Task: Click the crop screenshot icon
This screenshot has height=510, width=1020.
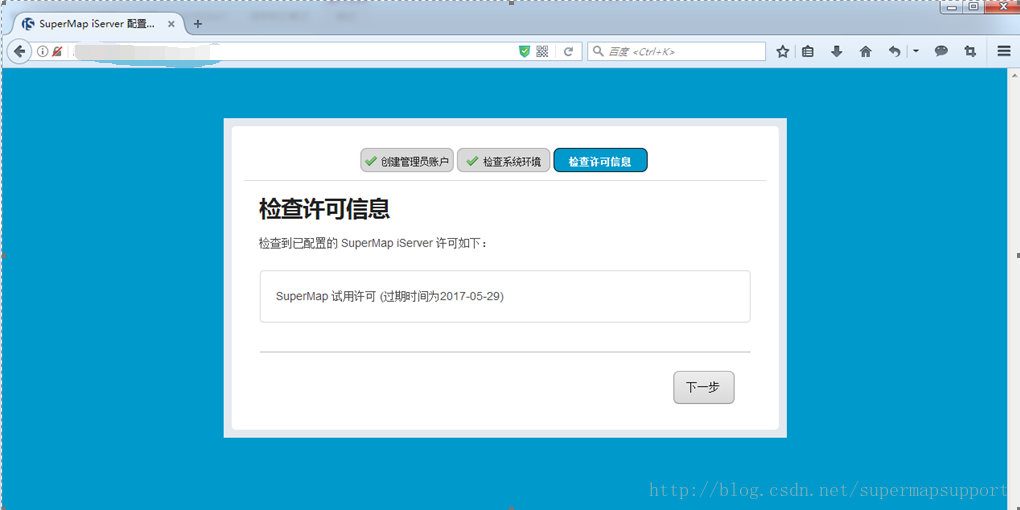Action: [x=970, y=51]
